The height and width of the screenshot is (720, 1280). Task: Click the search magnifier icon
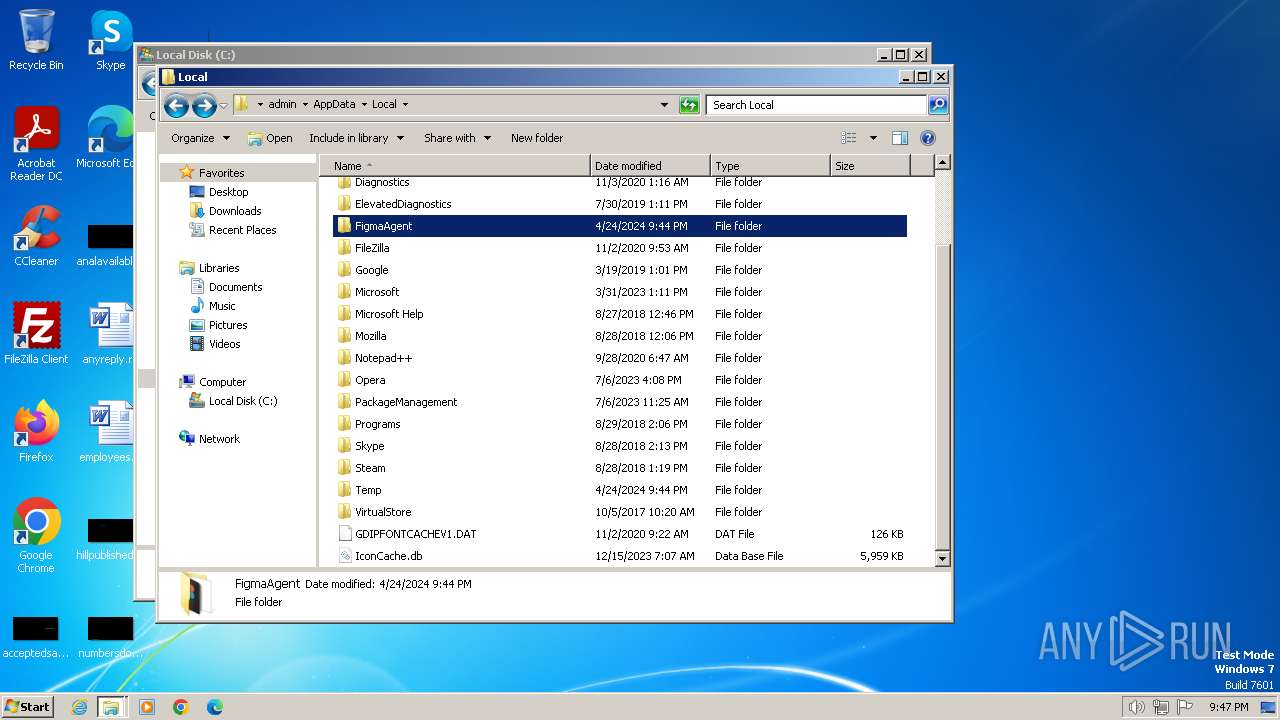click(x=937, y=104)
